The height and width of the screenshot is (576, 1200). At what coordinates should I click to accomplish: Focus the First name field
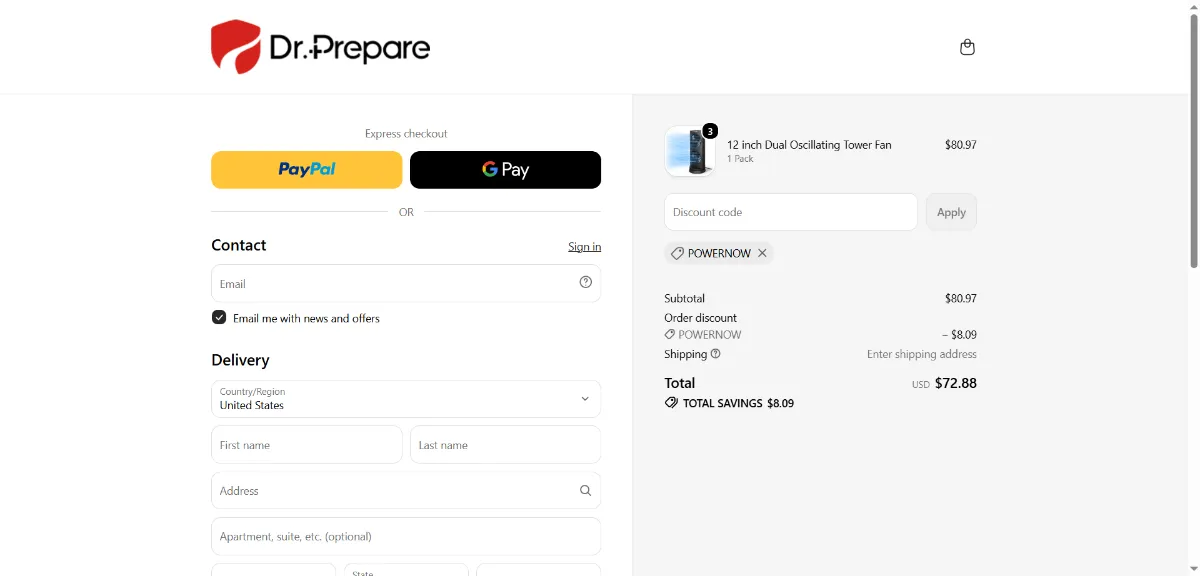(307, 445)
